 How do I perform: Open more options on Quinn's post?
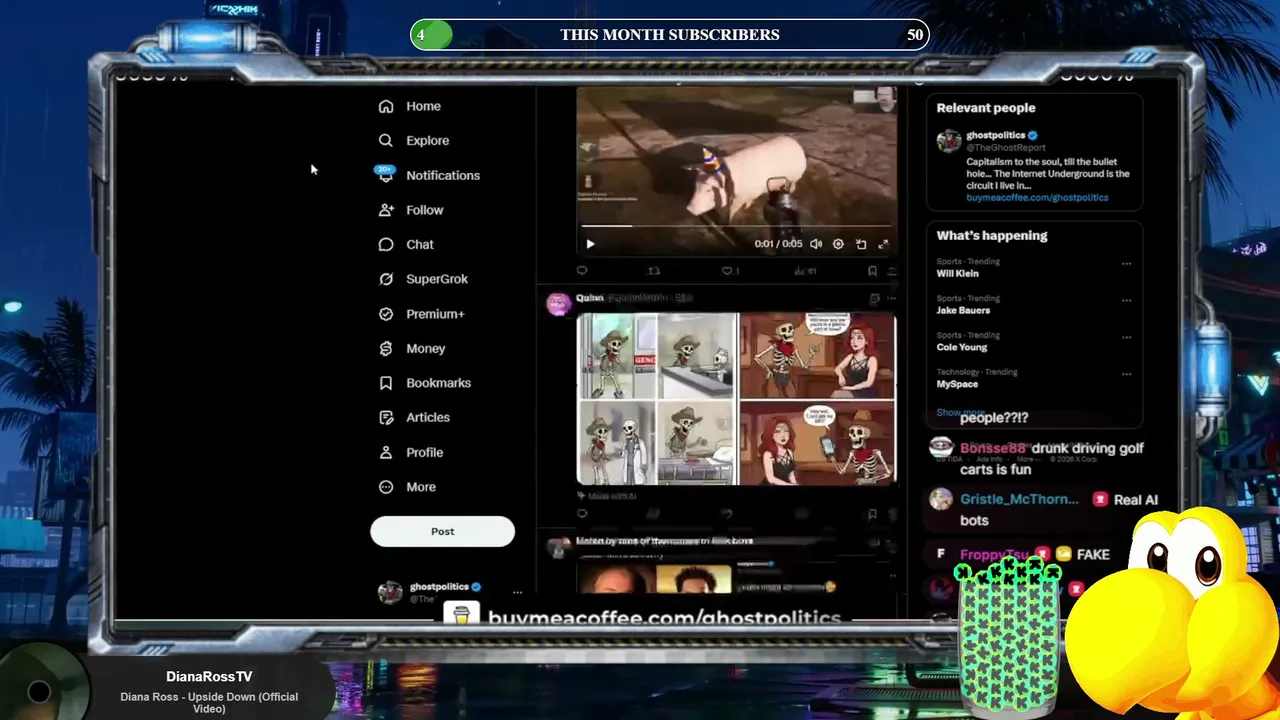pyautogui.click(x=891, y=298)
